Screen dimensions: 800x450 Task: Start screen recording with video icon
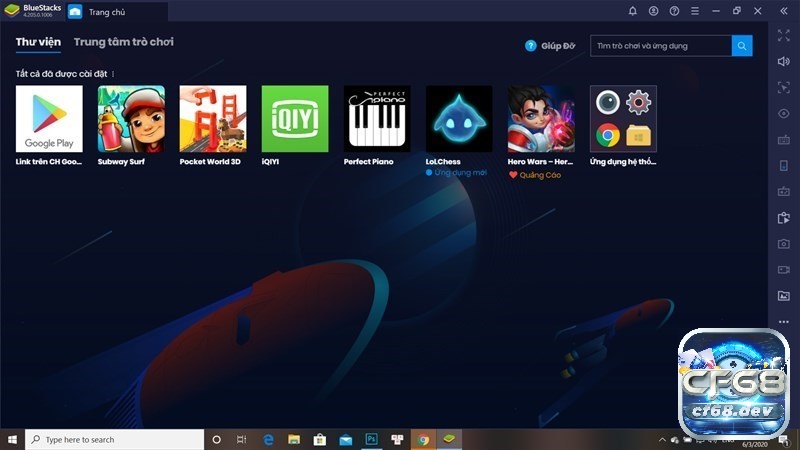[x=784, y=269]
